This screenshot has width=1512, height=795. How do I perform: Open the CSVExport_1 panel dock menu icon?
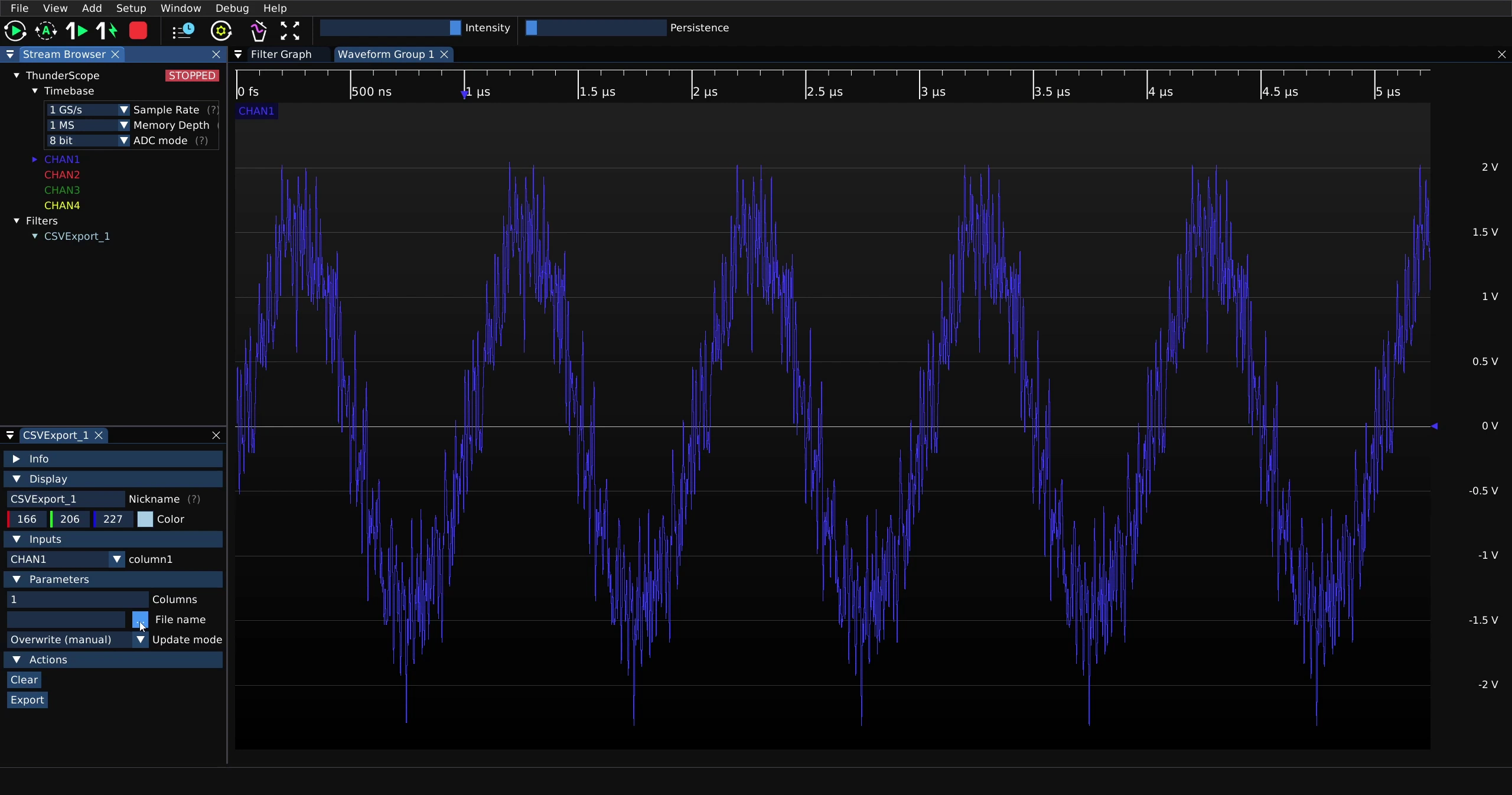[x=10, y=435]
